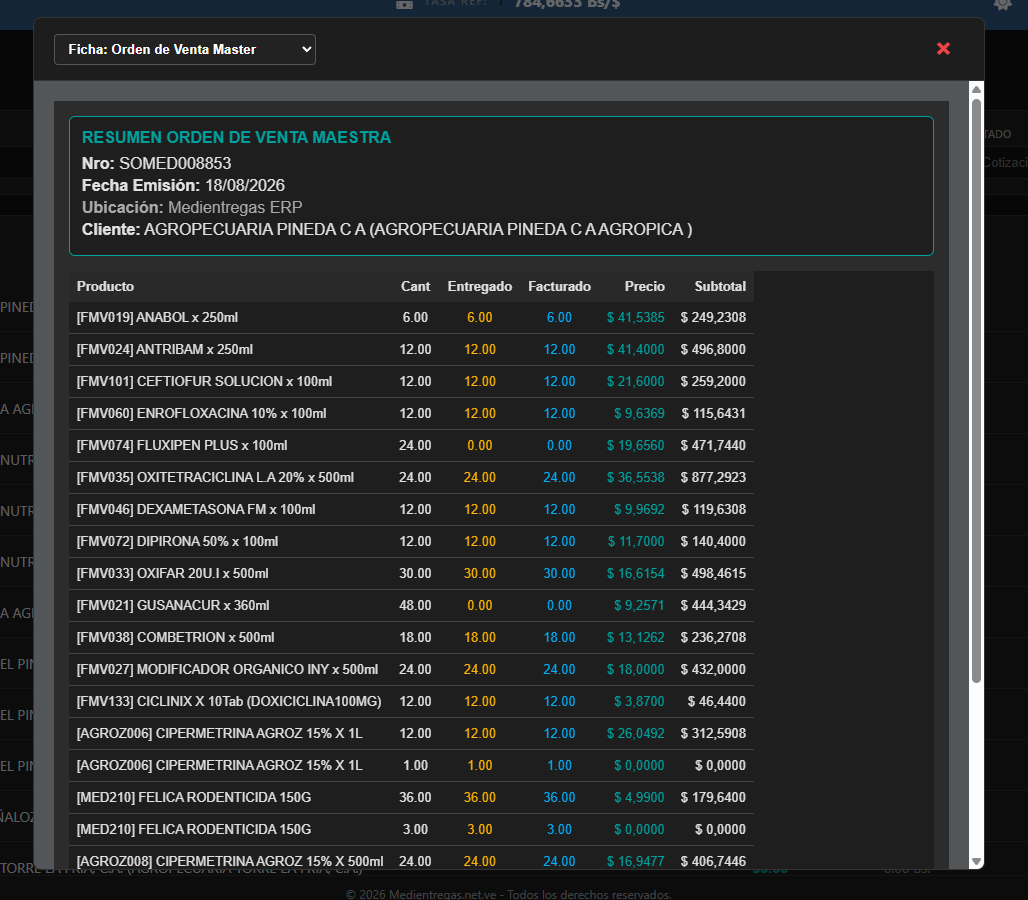
Task: Click FELICA RODENTICIDA quantity 36.00
Action: (x=415, y=798)
